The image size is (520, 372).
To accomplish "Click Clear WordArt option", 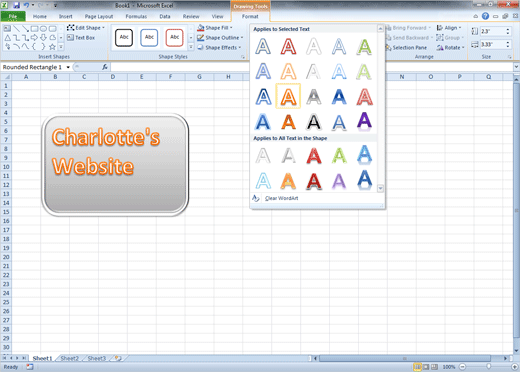I will click(282, 198).
